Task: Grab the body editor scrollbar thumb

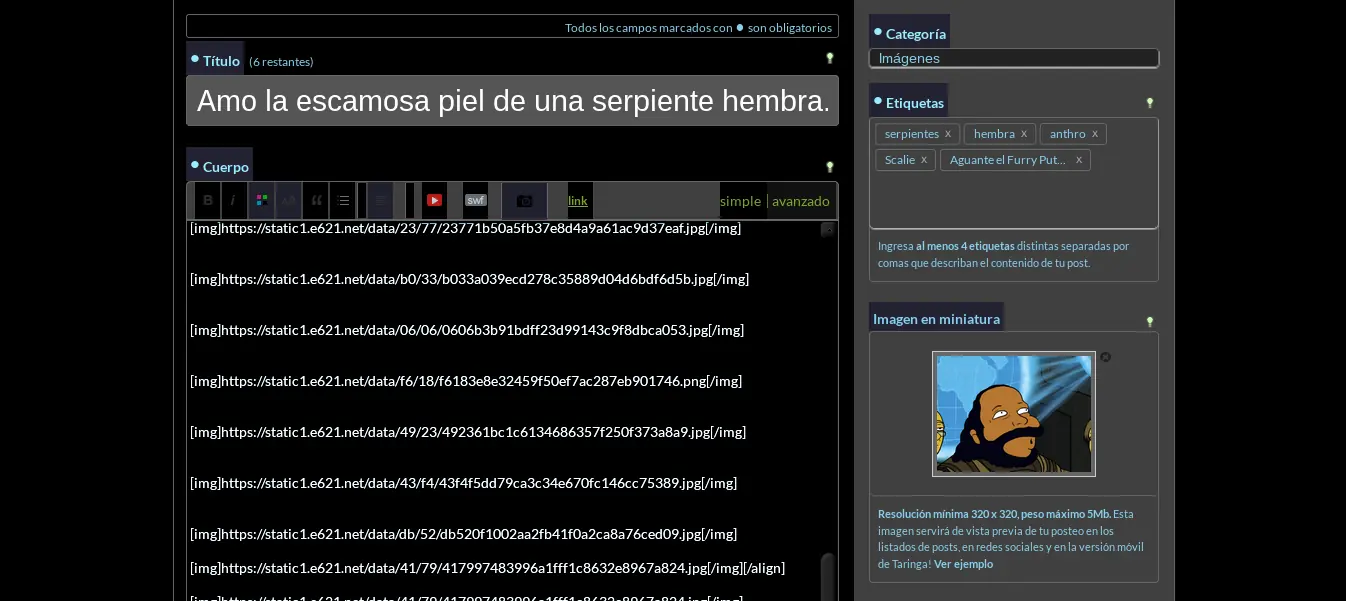Action: [827, 577]
